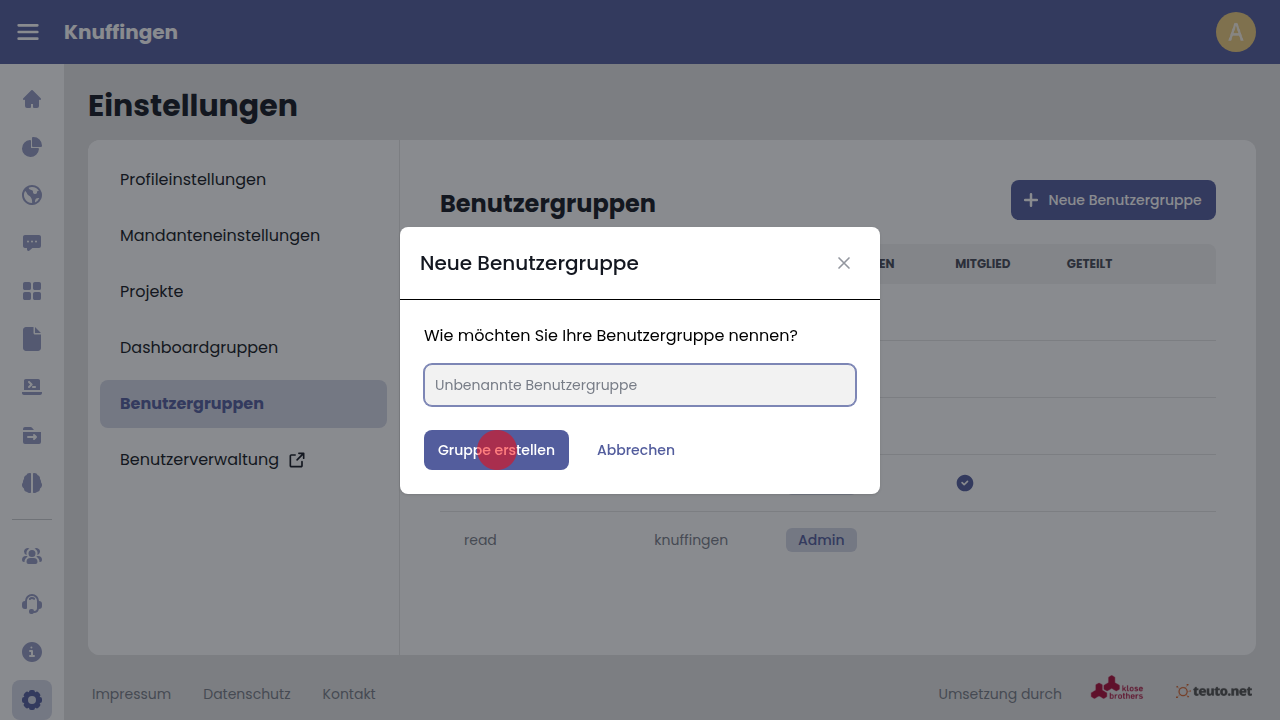Go to home via sidebar icon

(x=32, y=99)
